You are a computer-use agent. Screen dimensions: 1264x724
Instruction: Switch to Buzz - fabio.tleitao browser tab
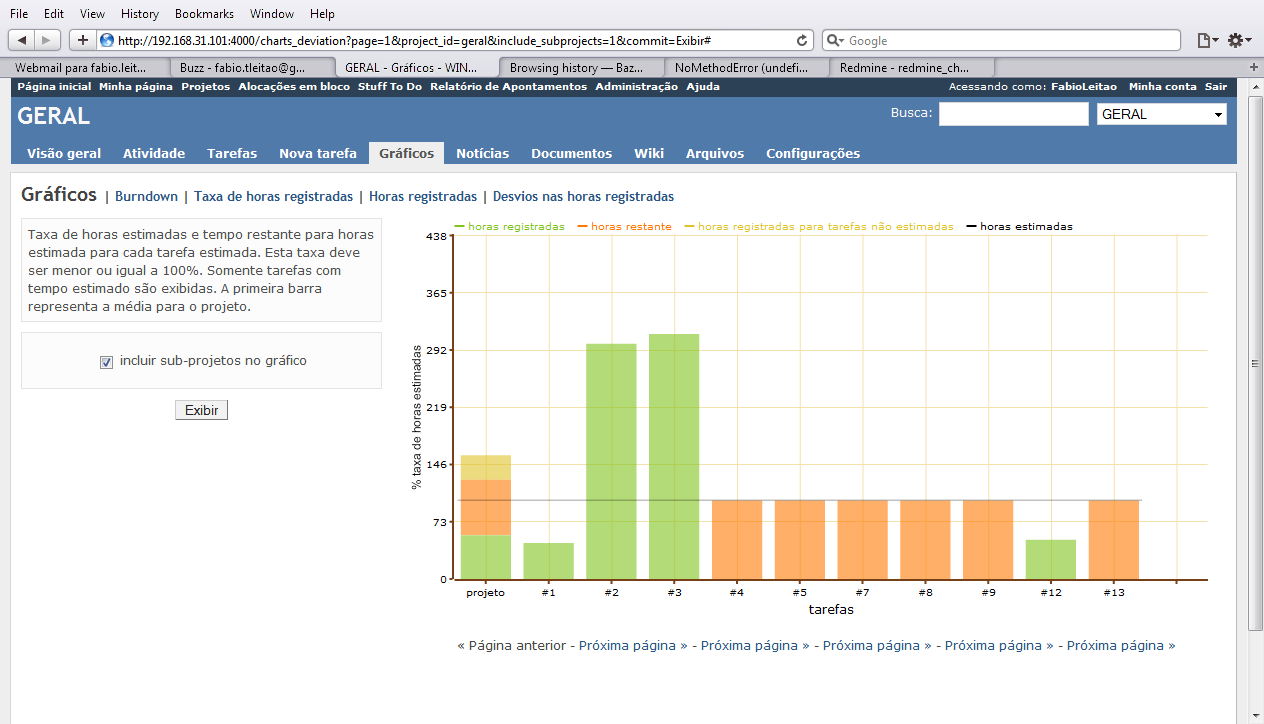coord(250,68)
